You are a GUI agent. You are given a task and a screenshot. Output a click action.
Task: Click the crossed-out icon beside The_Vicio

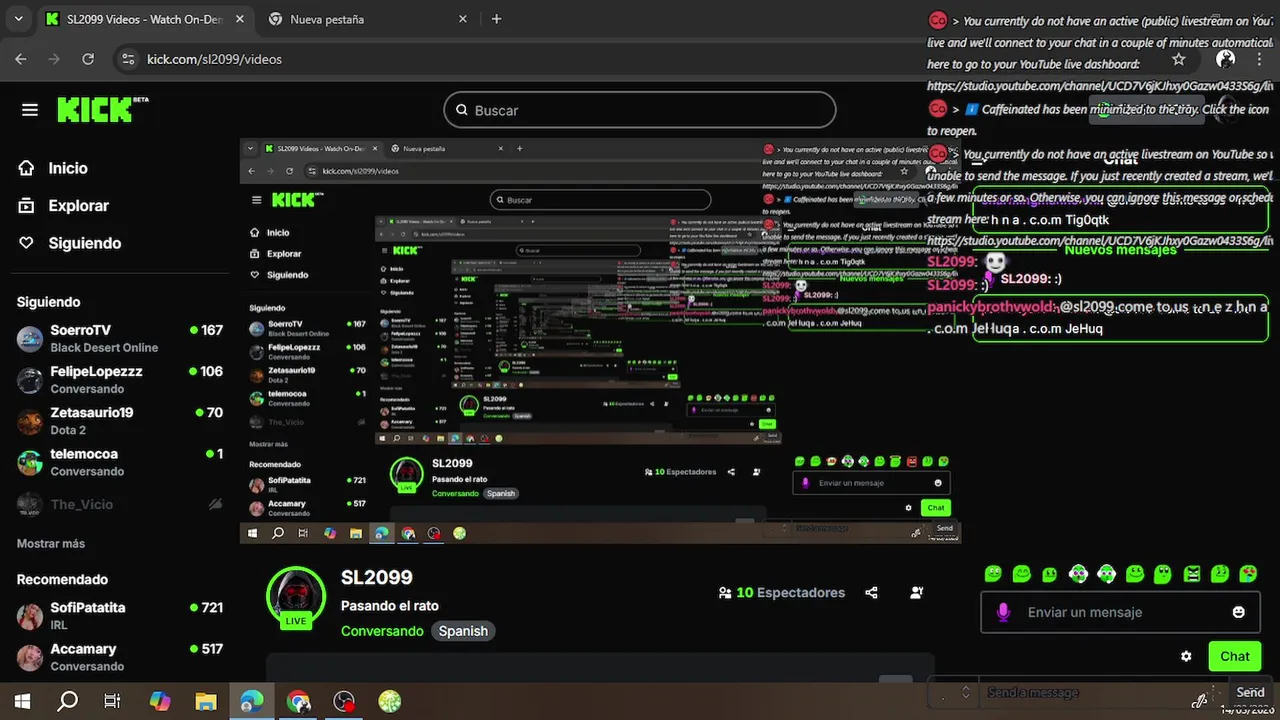(215, 505)
